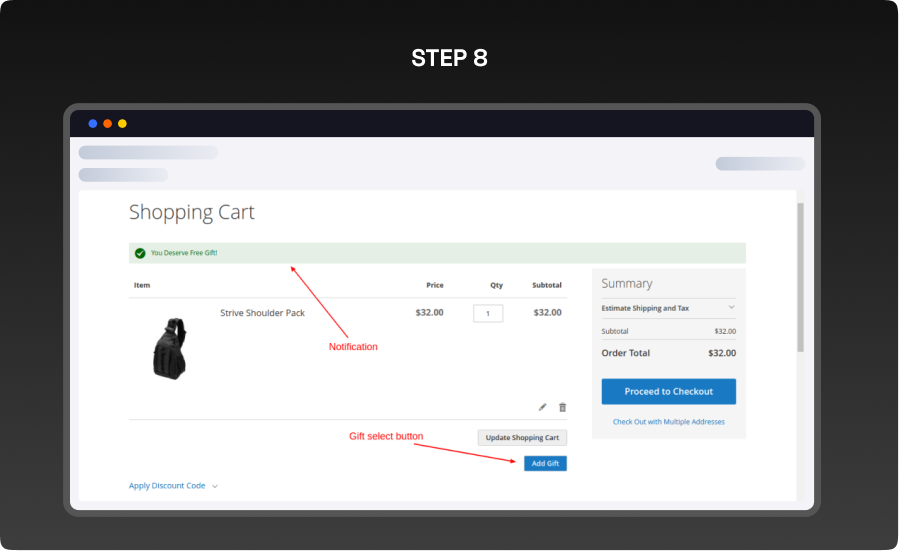
Task: Click the placeholder bar at top right
Action: point(759,164)
